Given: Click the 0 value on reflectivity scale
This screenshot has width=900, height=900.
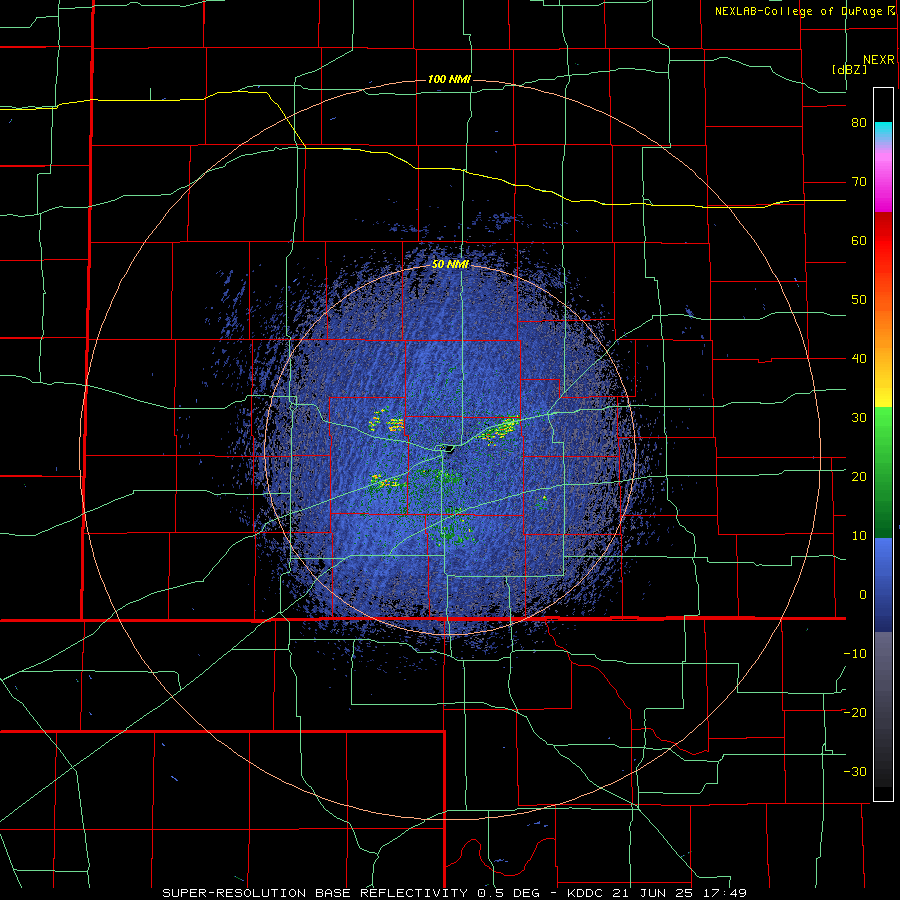Looking at the screenshot, I should point(863,595).
